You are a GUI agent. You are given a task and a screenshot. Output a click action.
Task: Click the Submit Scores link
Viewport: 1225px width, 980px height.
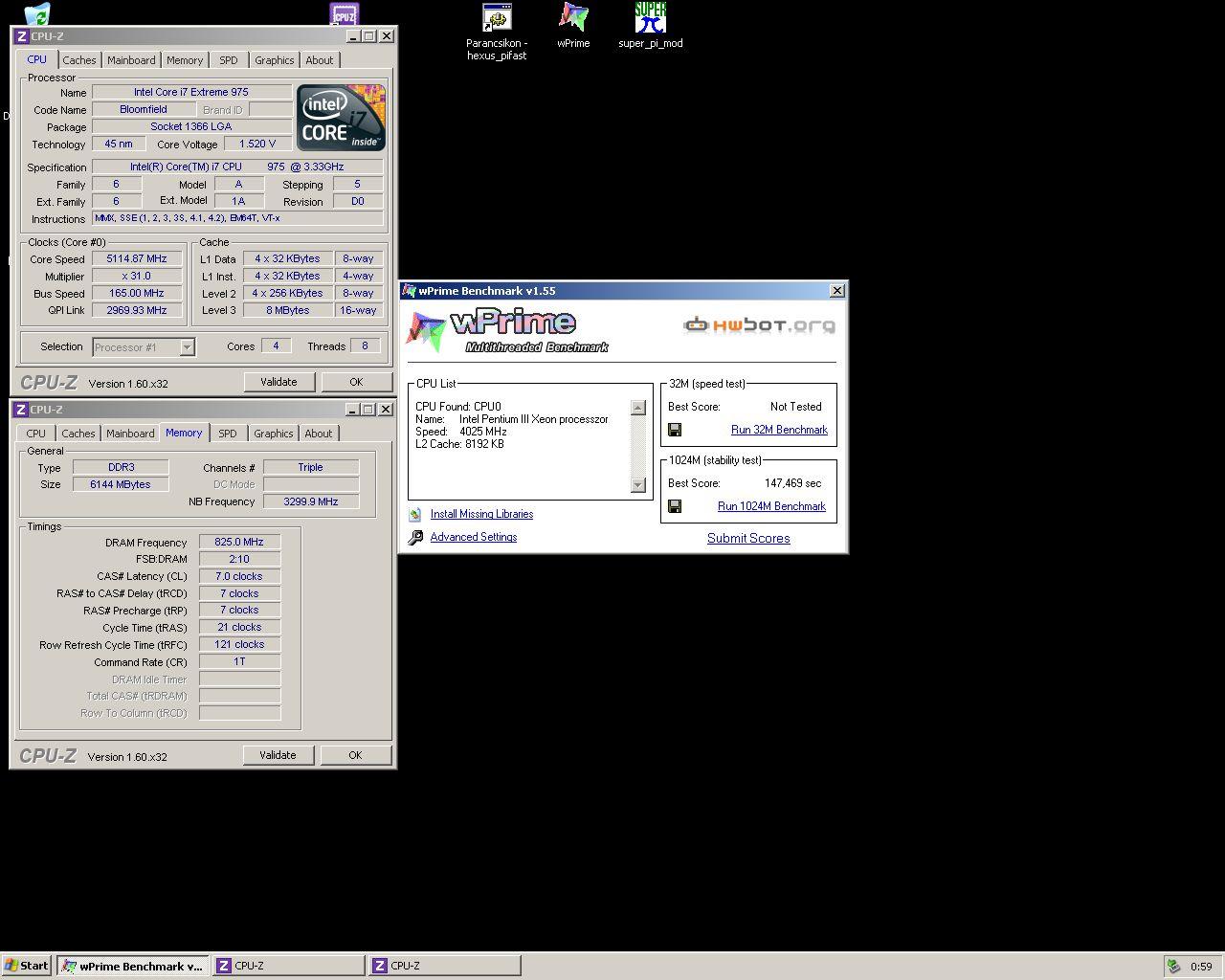[x=748, y=539]
